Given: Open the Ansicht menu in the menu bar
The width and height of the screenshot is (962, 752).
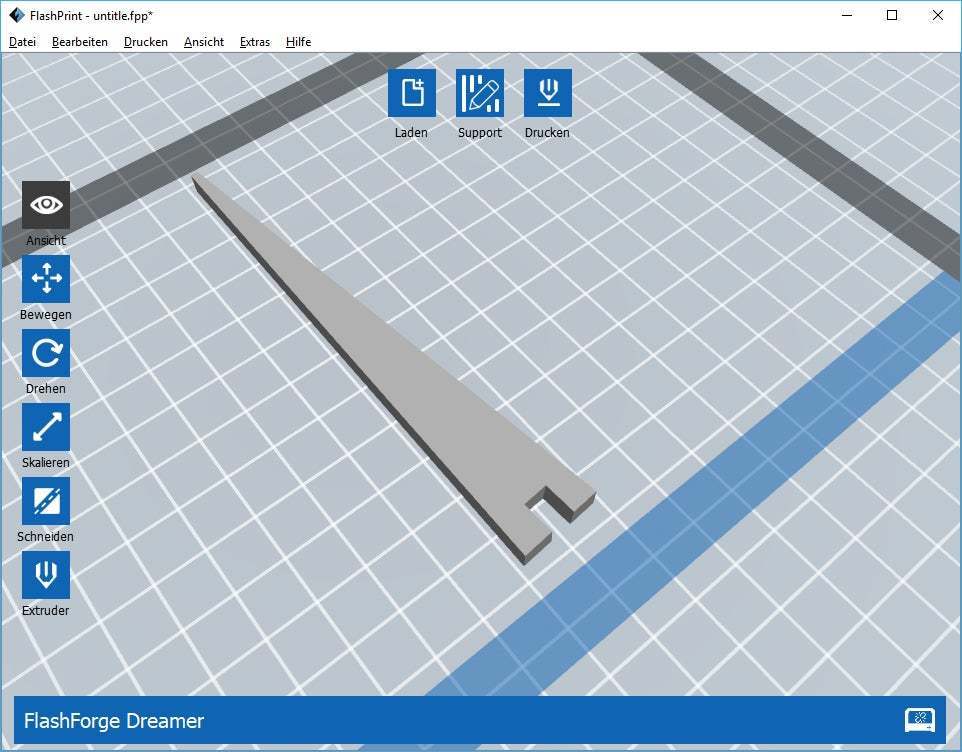Looking at the screenshot, I should pos(204,42).
